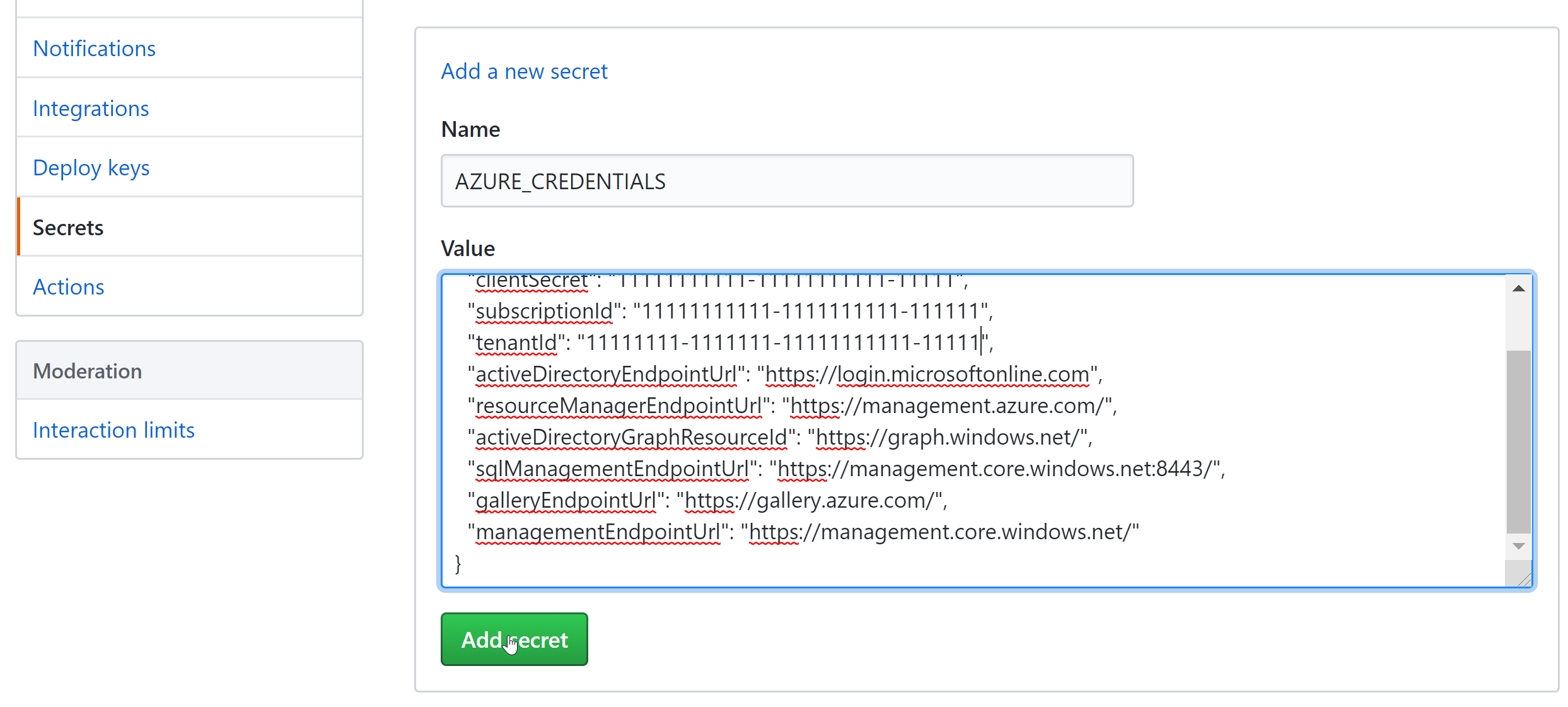Navigate to Actions settings

pyautogui.click(x=69, y=286)
